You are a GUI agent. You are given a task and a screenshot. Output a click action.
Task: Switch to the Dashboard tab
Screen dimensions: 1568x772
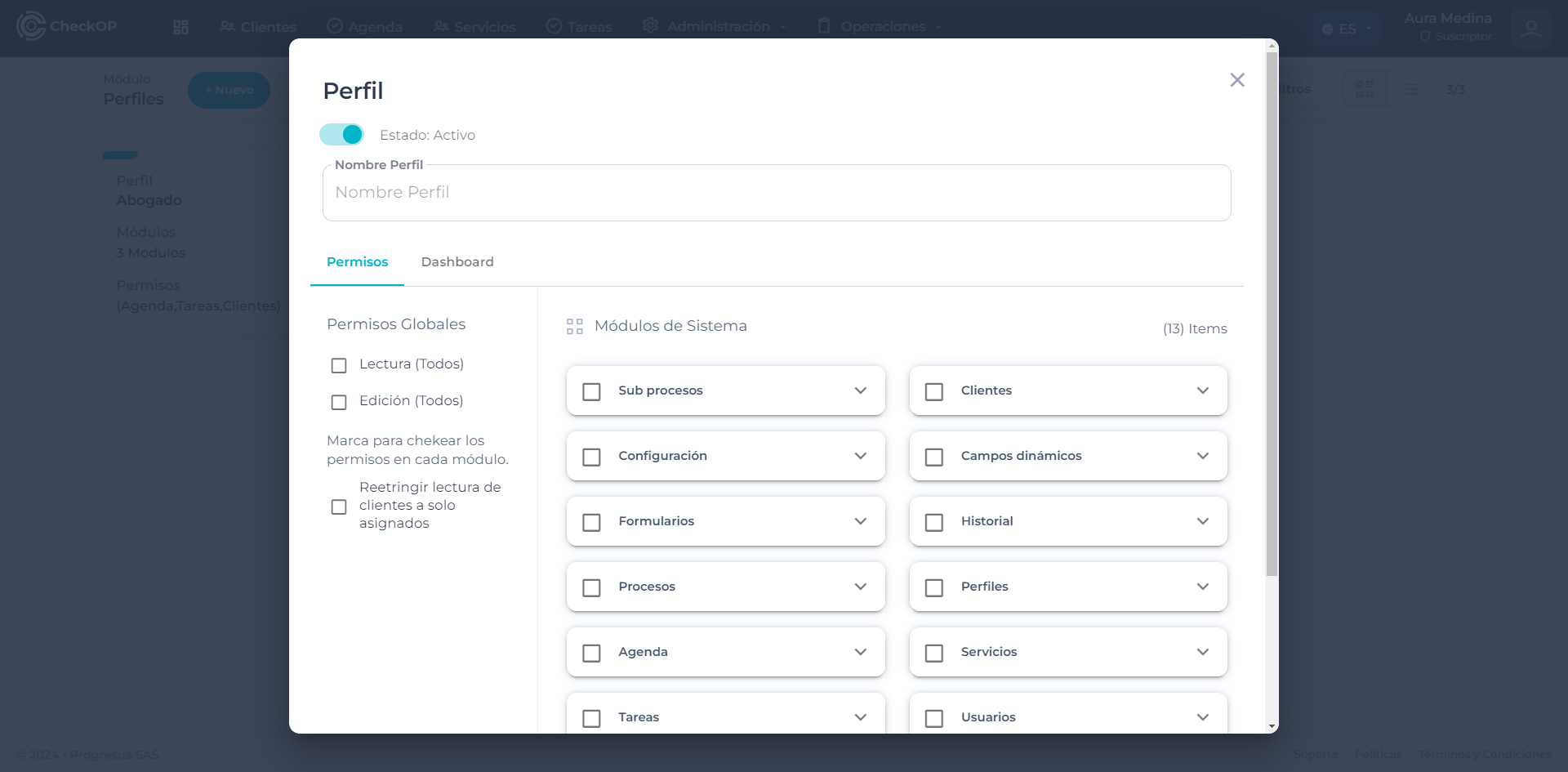(457, 262)
